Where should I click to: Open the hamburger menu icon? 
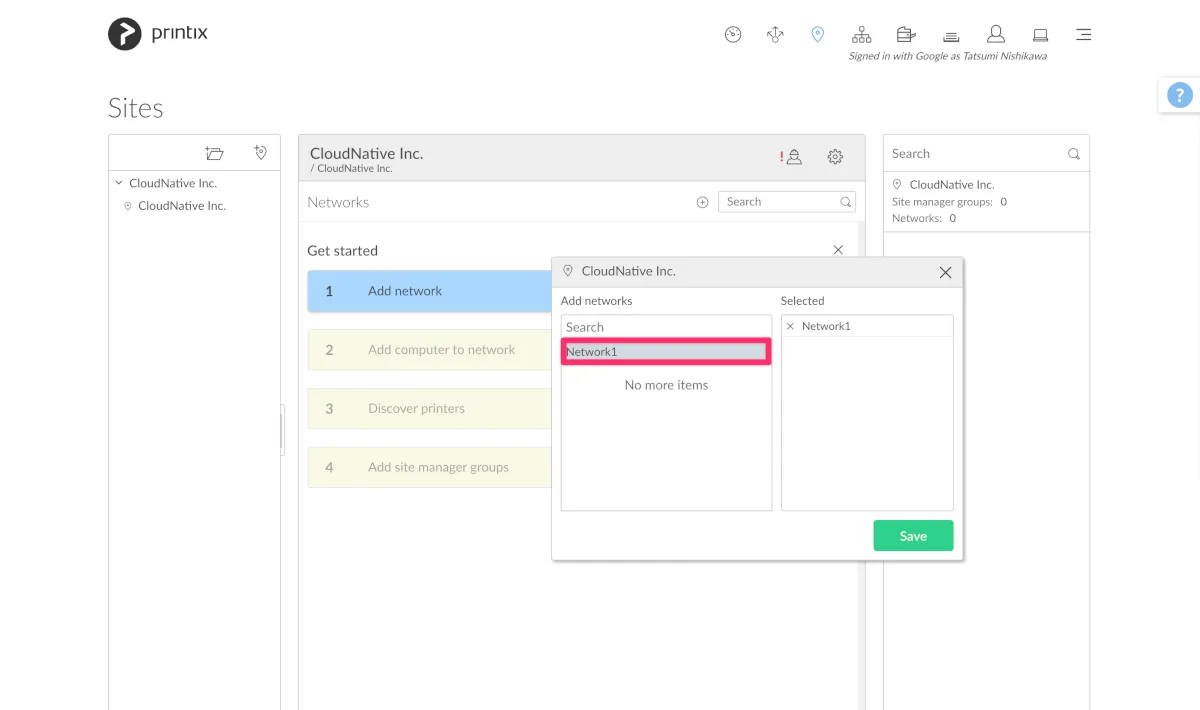[1083, 35]
